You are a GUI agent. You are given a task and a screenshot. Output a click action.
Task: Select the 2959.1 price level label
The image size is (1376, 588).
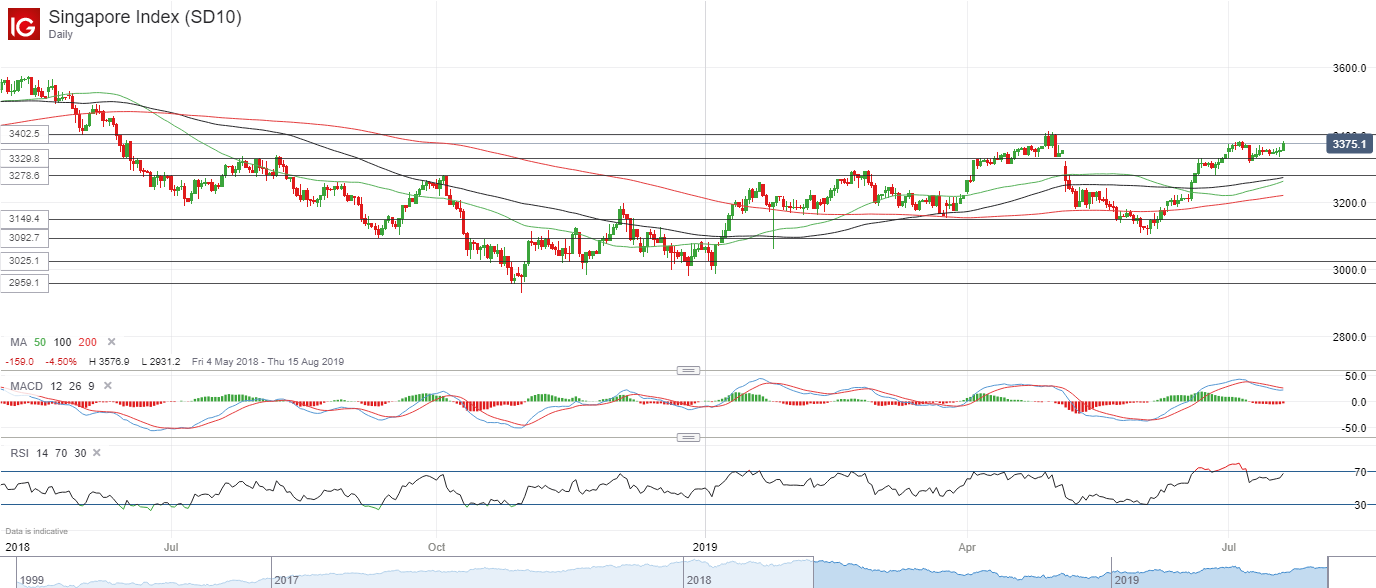pyautogui.click(x=23, y=283)
